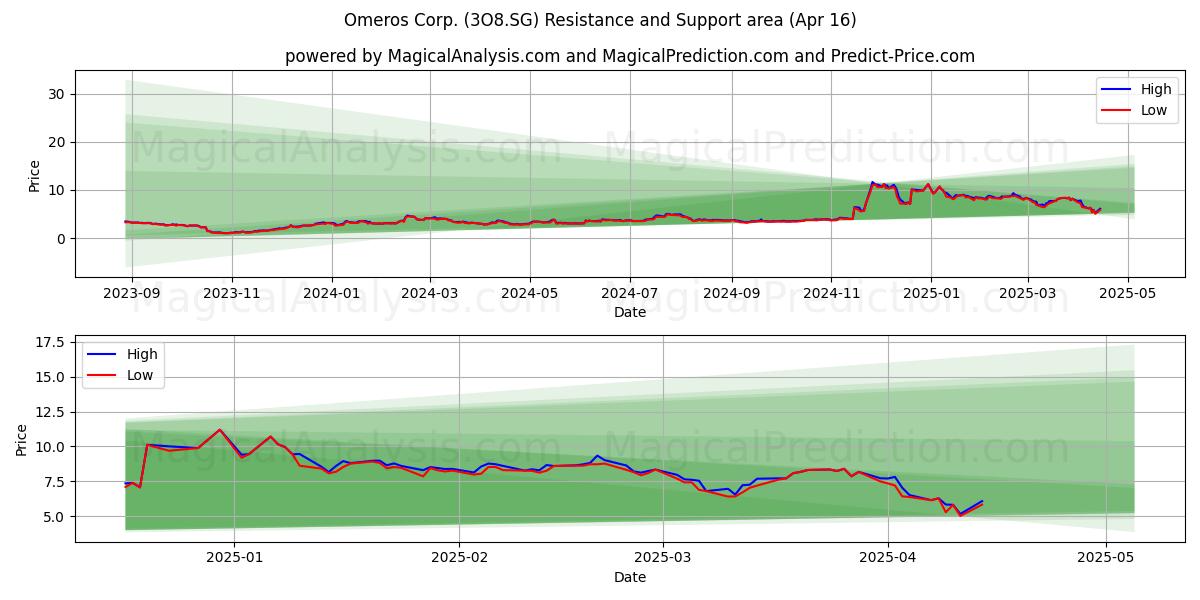The image size is (1200, 600).
Task: Click the '2024-11' tick on the top chart
Action: [830, 293]
